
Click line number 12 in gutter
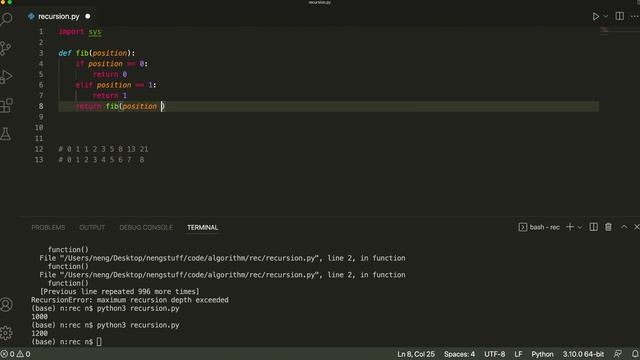(x=39, y=149)
